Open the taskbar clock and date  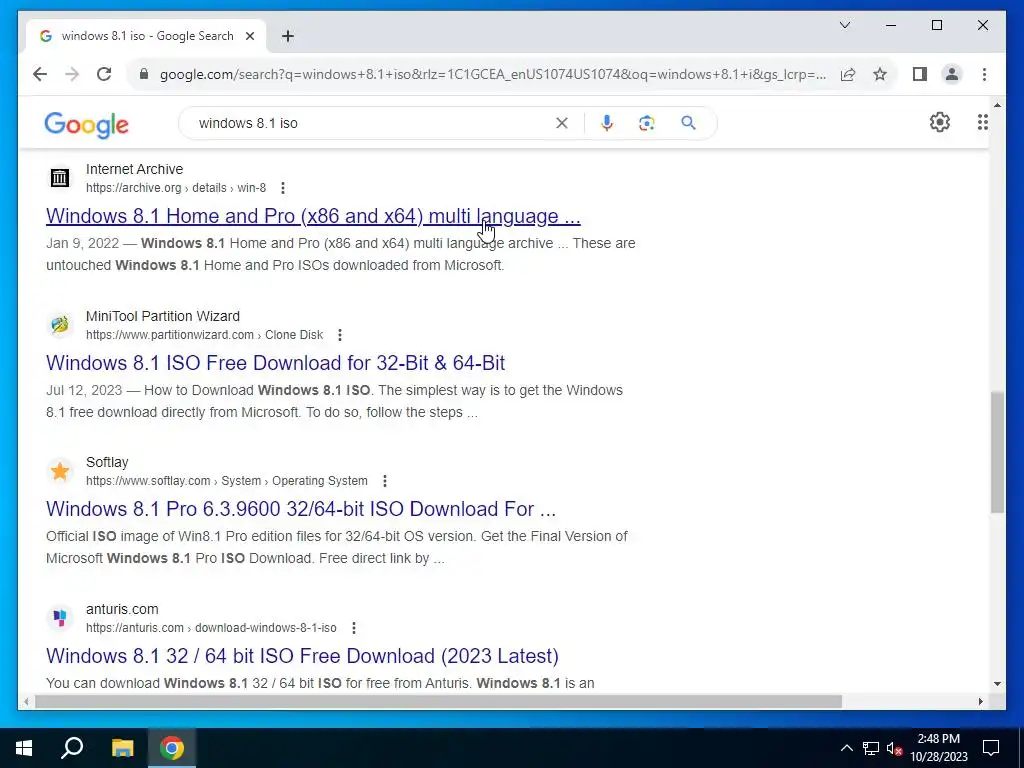939,748
